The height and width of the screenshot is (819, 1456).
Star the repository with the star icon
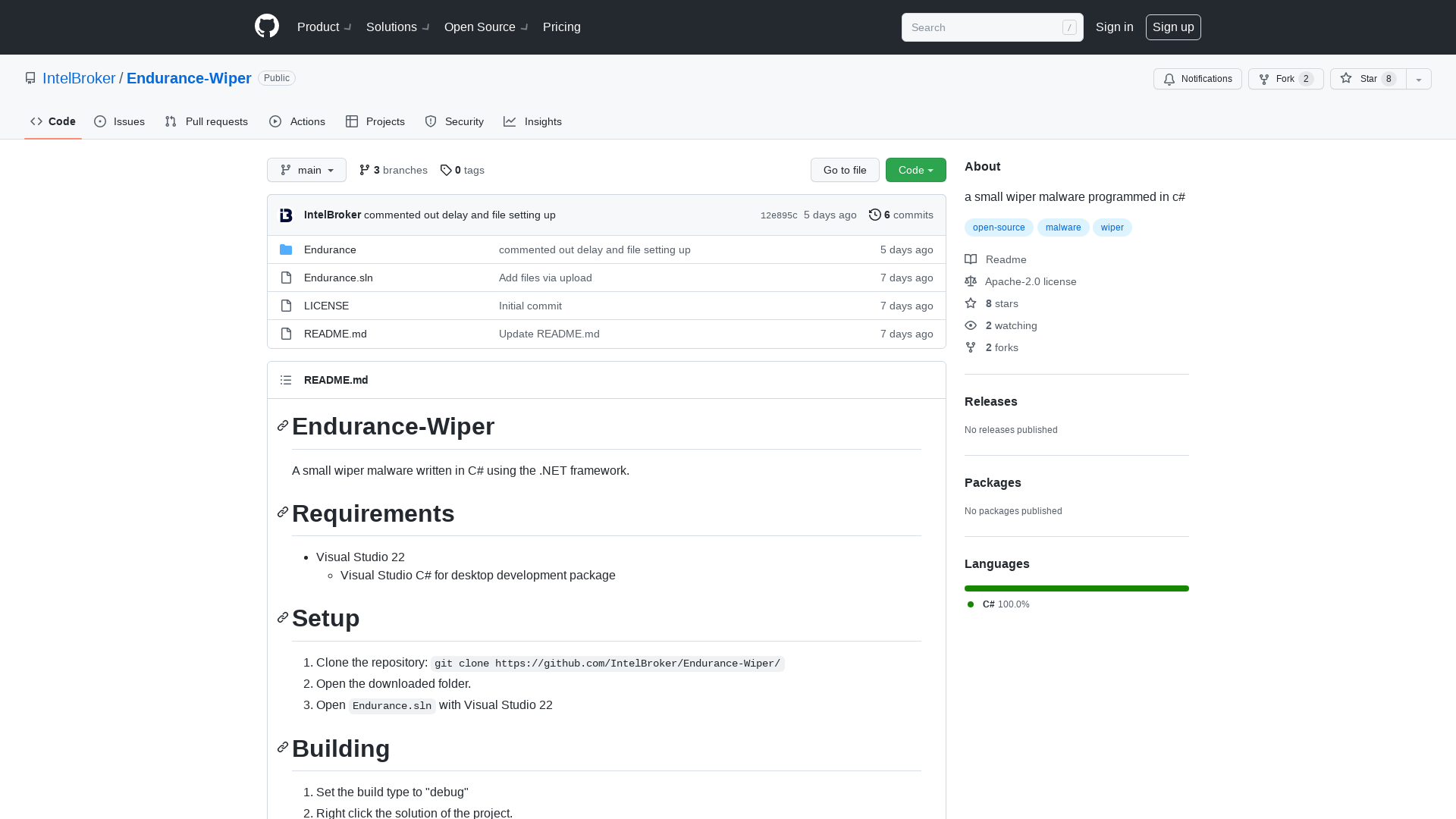[1345, 79]
